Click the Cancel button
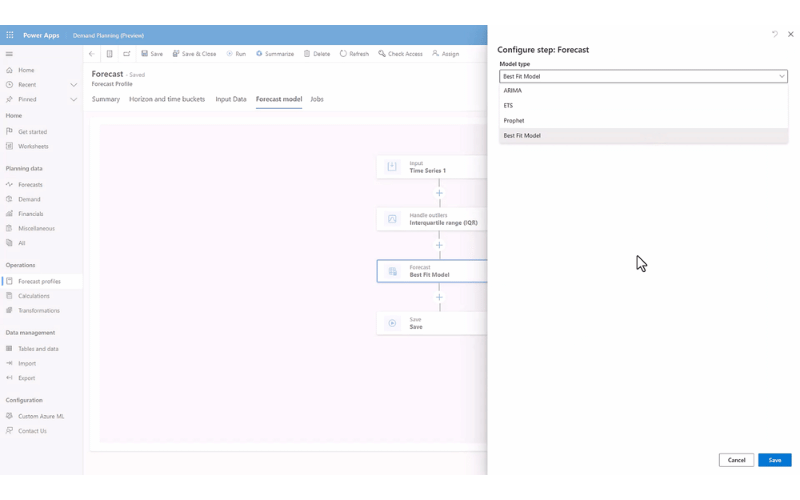This screenshot has height=500, width=800. 736,460
